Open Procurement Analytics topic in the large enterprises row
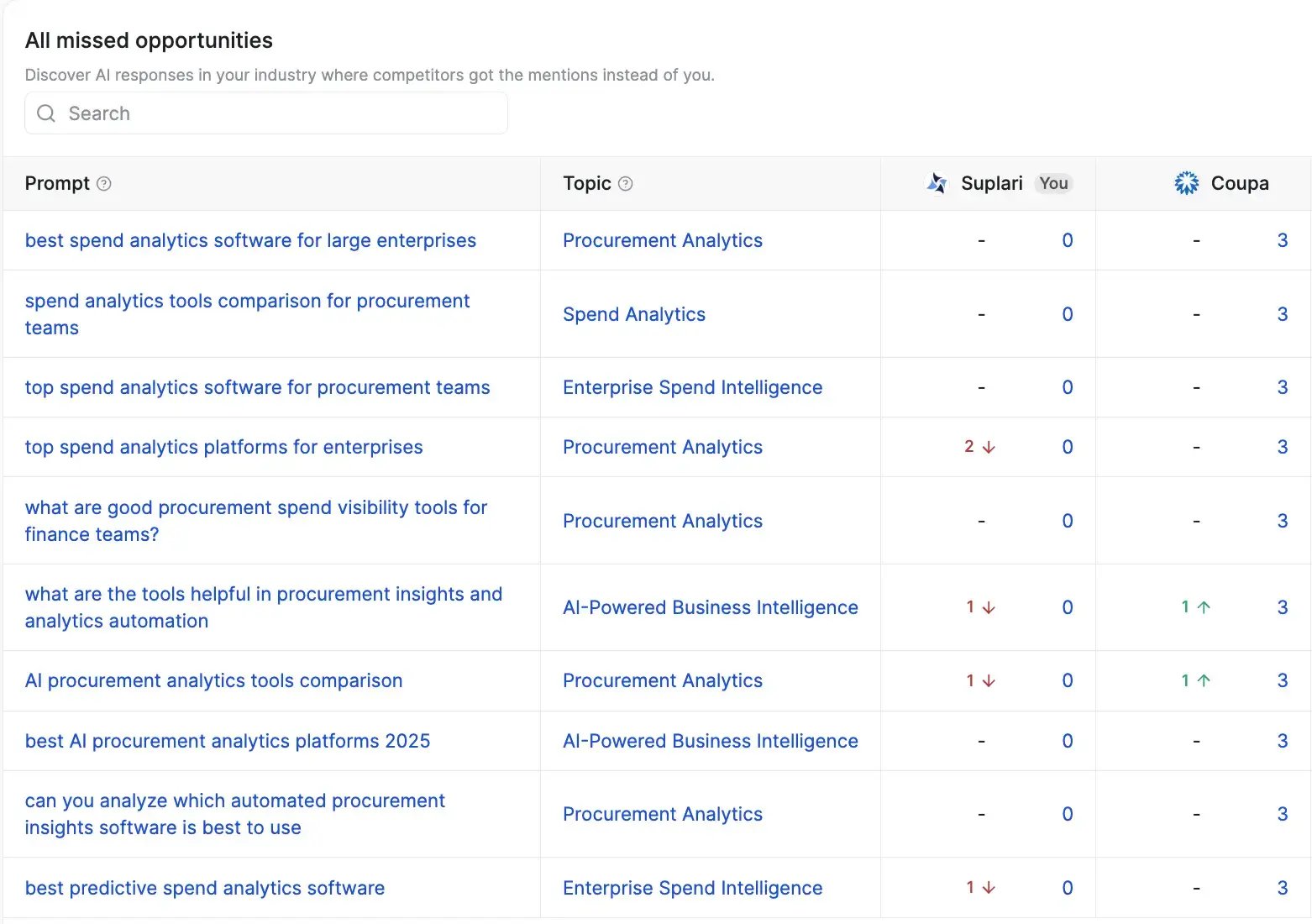The width and height of the screenshot is (1312, 924). point(663,240)
